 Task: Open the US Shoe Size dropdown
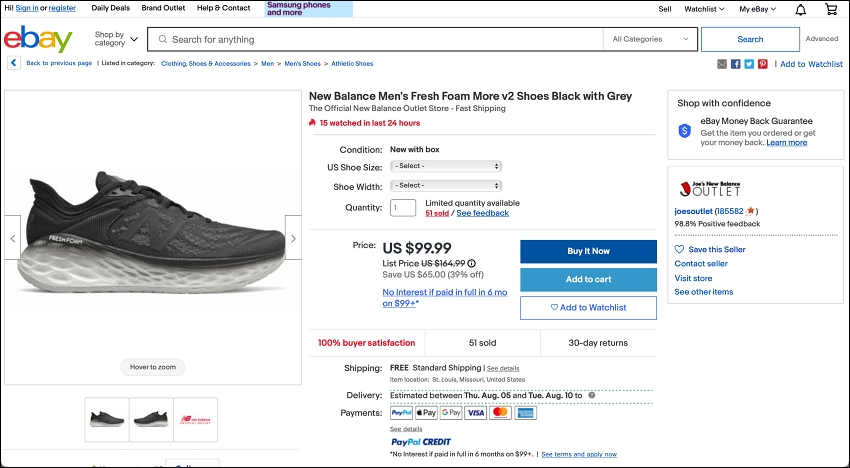pos(446,166)
